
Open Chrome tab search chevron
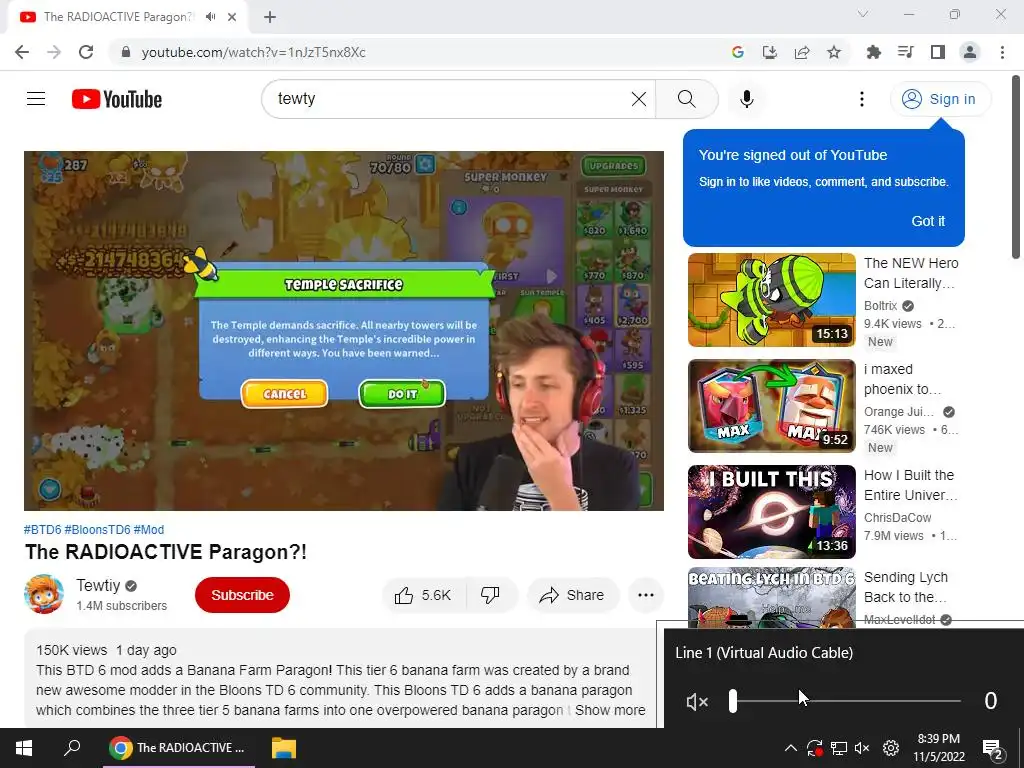pos(863,14)
